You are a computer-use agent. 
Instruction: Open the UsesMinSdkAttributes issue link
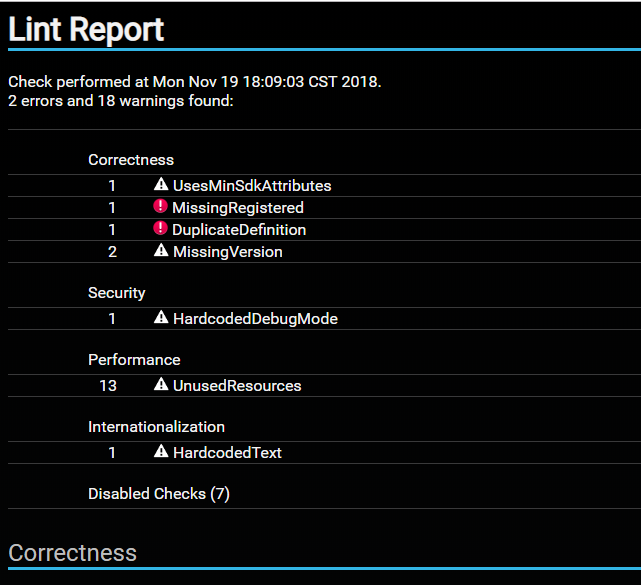[x=251, y=186]
